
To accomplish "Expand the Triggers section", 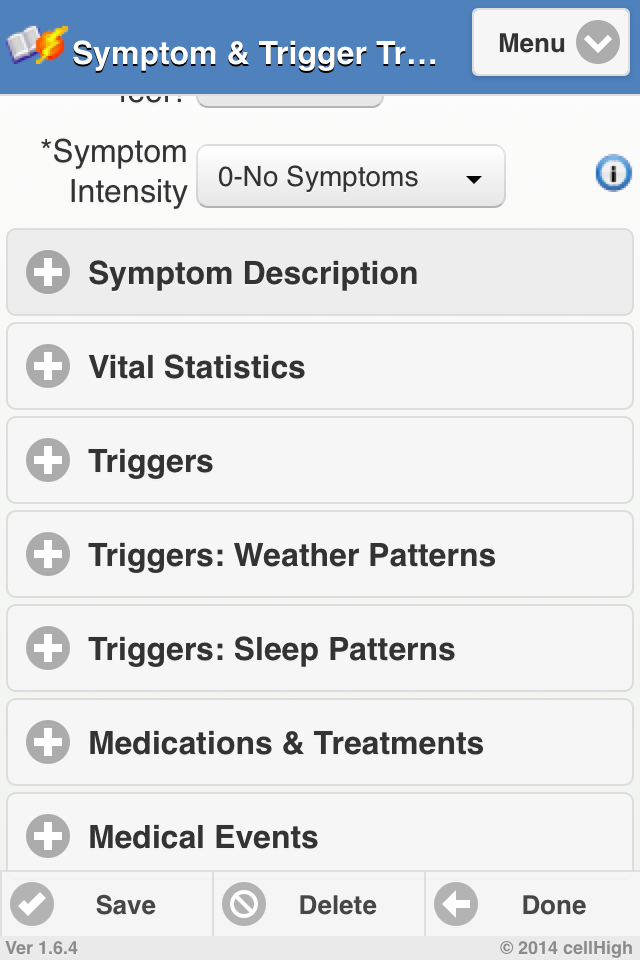I will pyautogui.click(x=320, y=461).
